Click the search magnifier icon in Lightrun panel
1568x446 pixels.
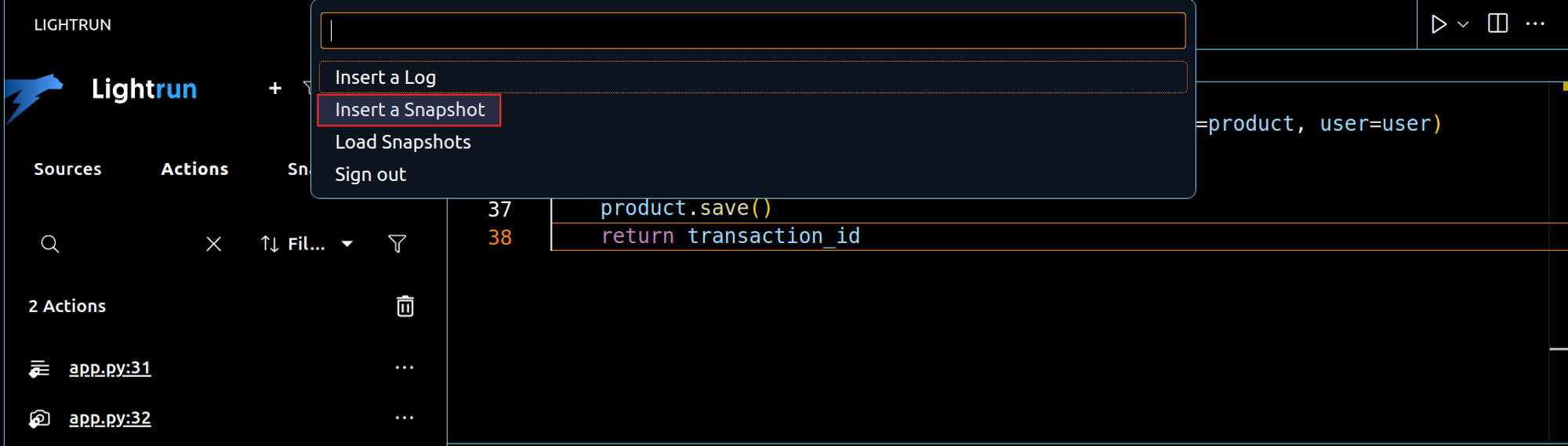(x=50, y=244)
